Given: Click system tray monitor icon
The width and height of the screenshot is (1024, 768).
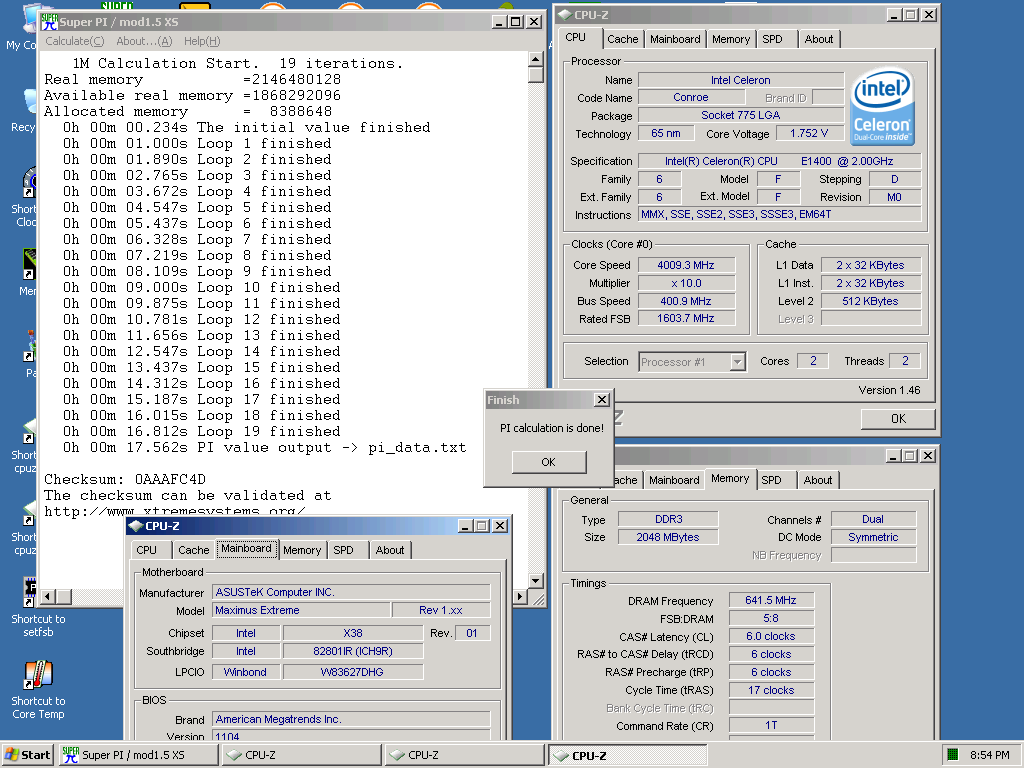Looking at the screenshot, I should coord(953,755).
